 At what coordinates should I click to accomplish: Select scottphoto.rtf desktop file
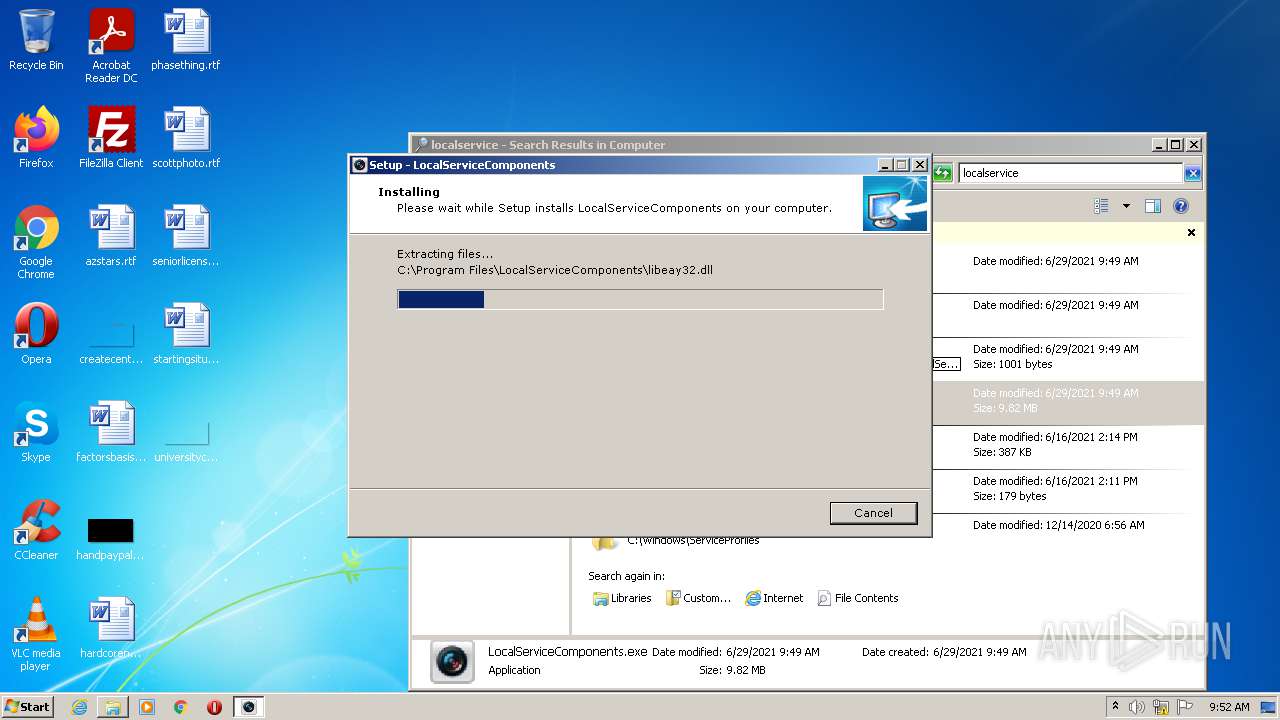[186, 138]
